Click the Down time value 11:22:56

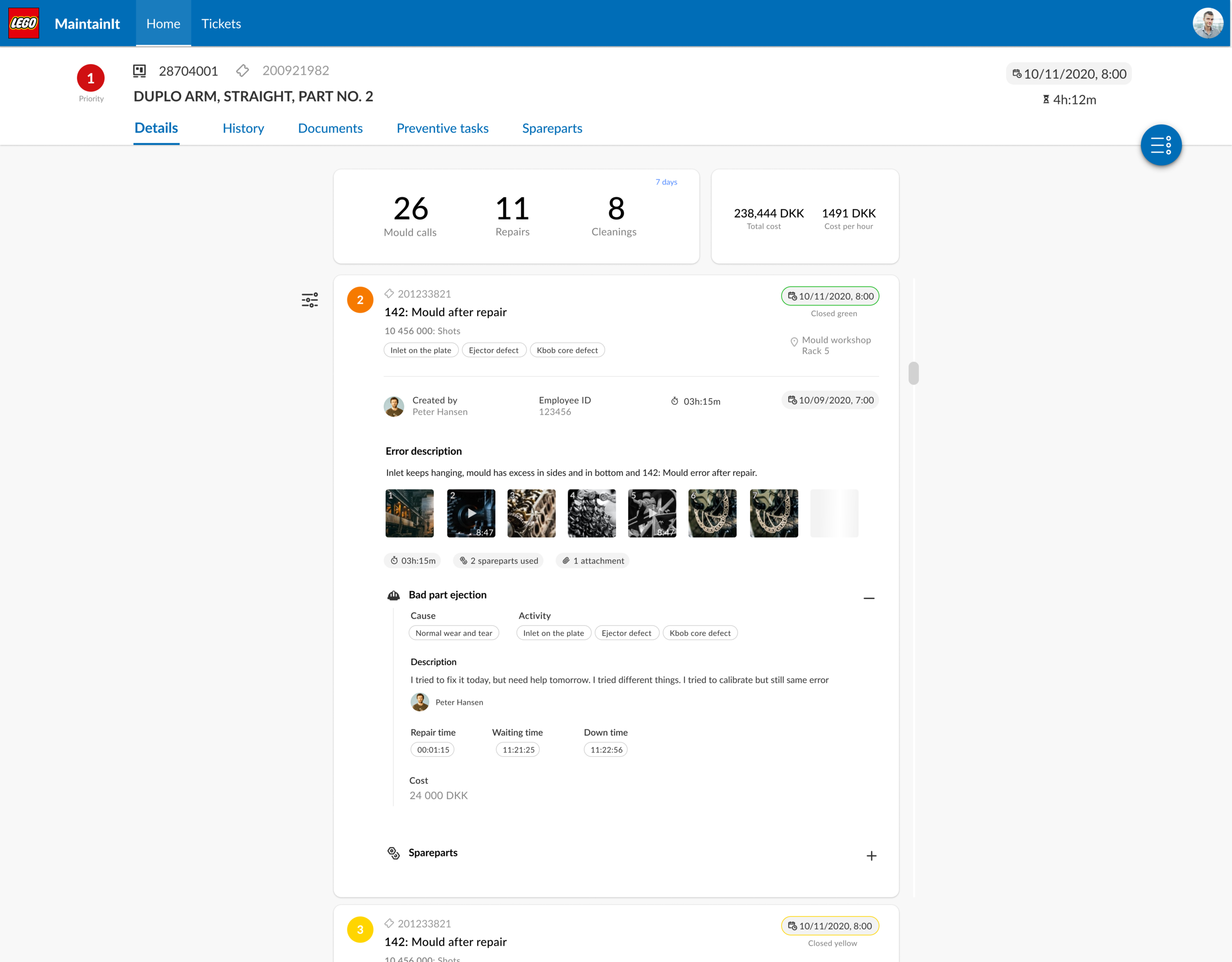coord(606,749)
